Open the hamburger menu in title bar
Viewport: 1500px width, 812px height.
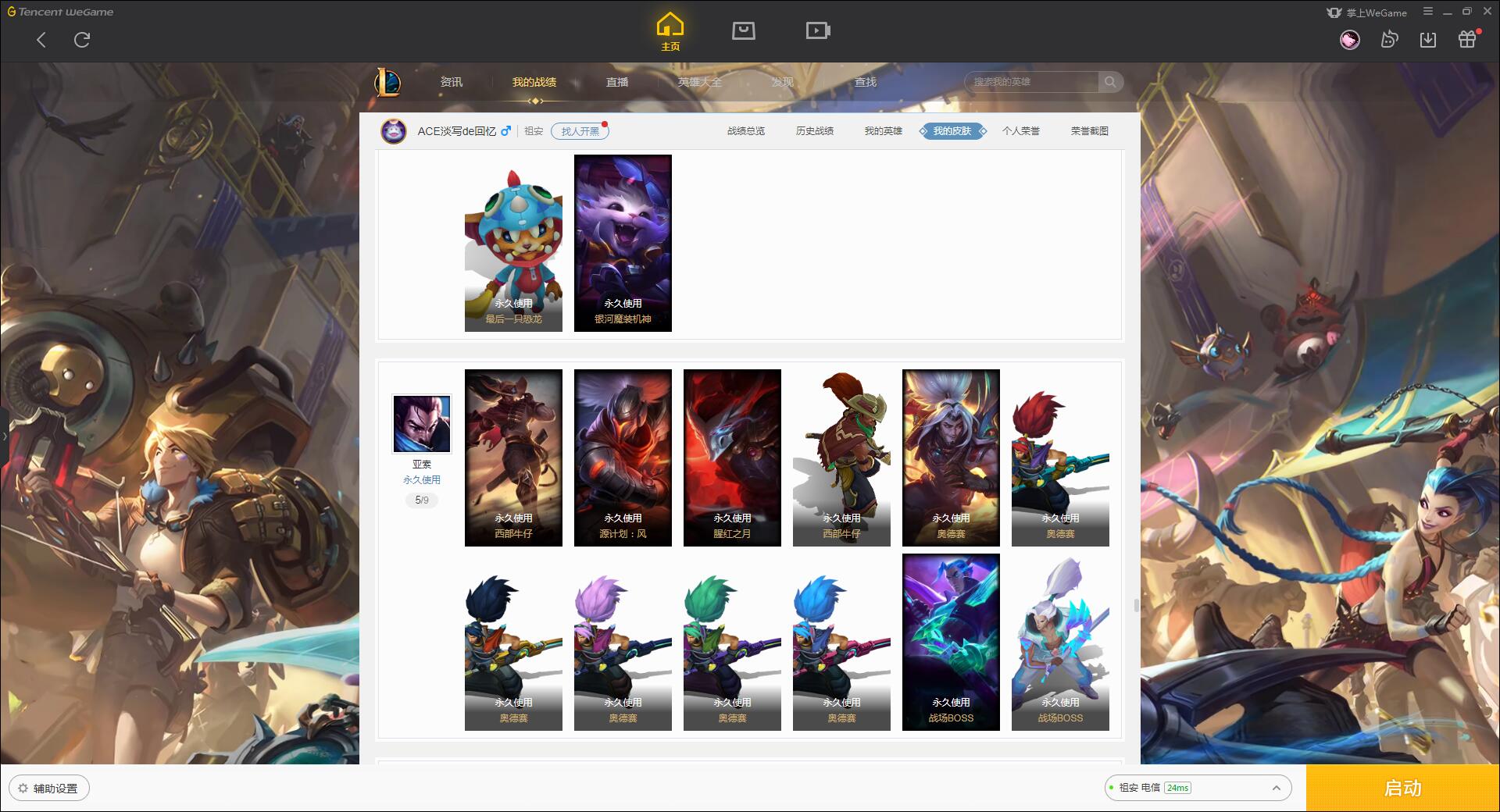click(1428, 12)
